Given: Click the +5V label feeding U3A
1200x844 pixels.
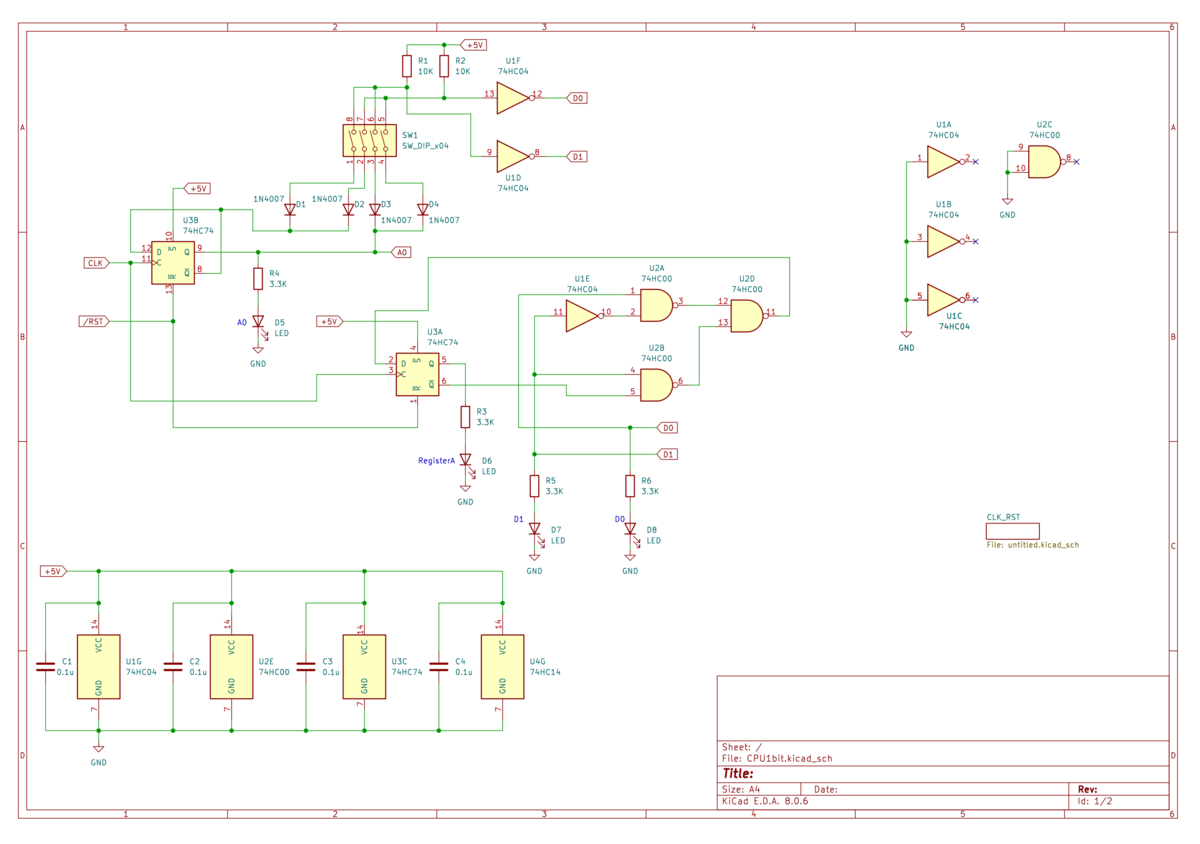Looking at the screenshot, I should point(330,321).
